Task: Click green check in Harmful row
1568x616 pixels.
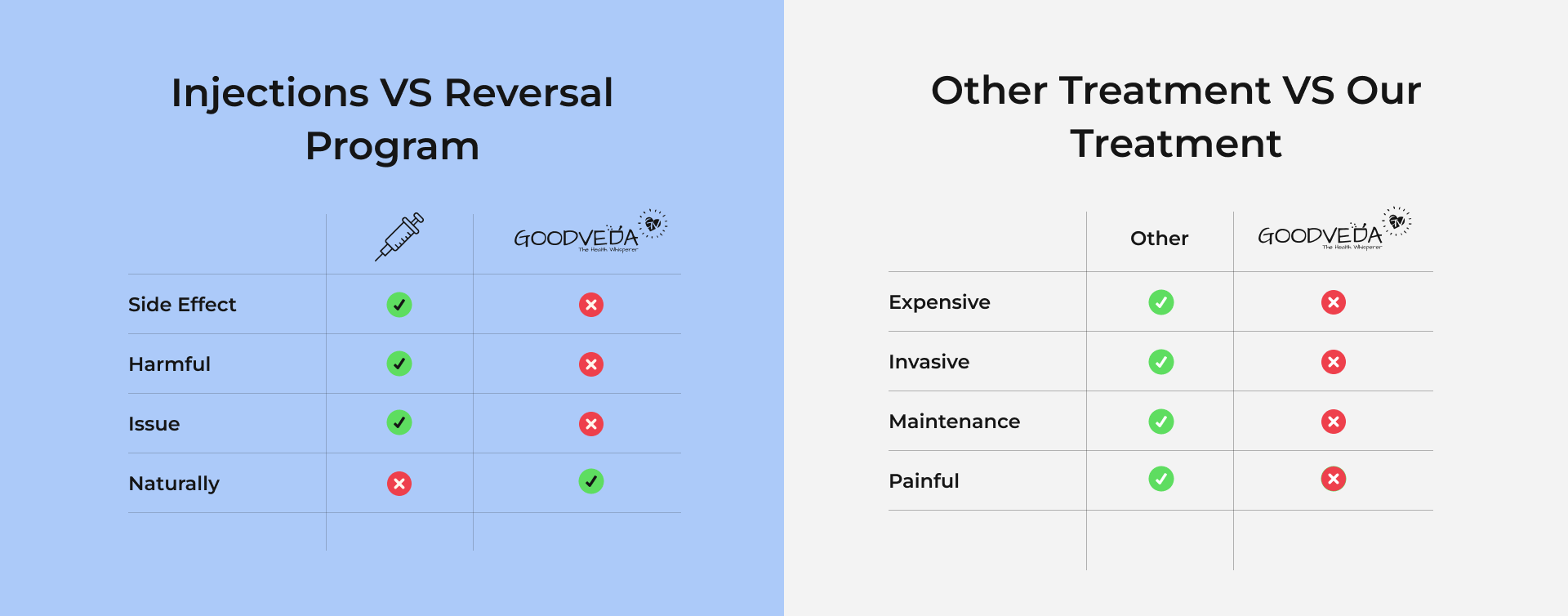Action: click(399, 364)
